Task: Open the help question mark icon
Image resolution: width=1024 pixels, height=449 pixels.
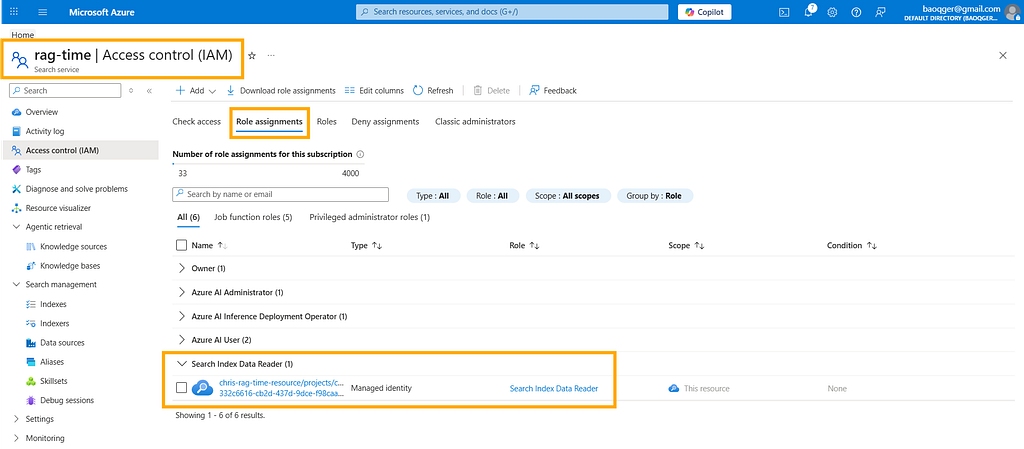Action: 856,12
